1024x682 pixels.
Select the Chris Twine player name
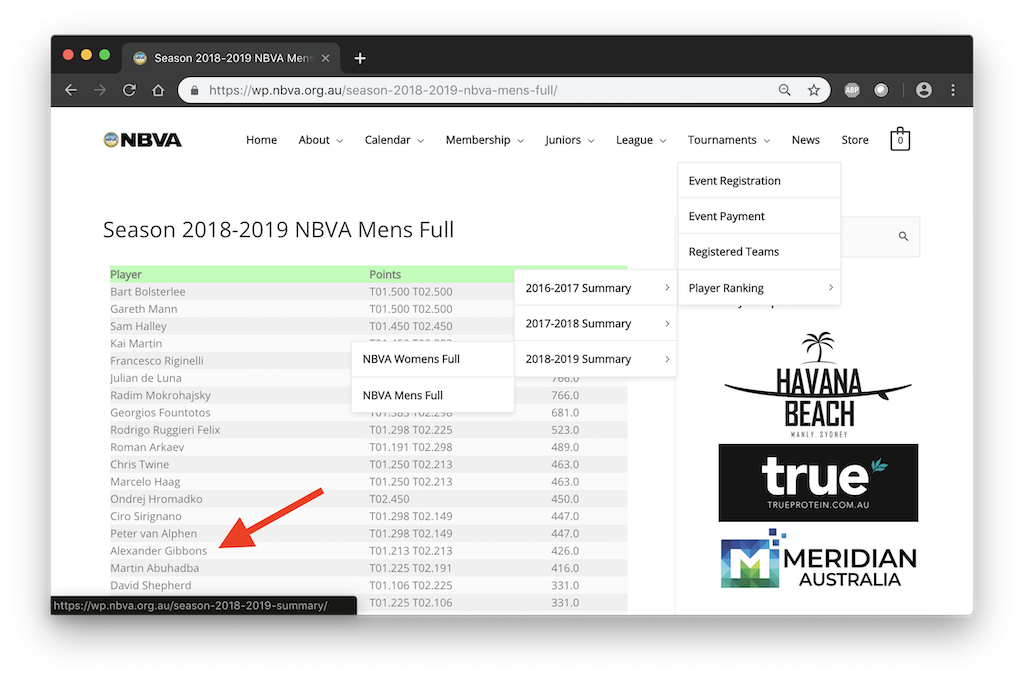[x=140, y=464]
